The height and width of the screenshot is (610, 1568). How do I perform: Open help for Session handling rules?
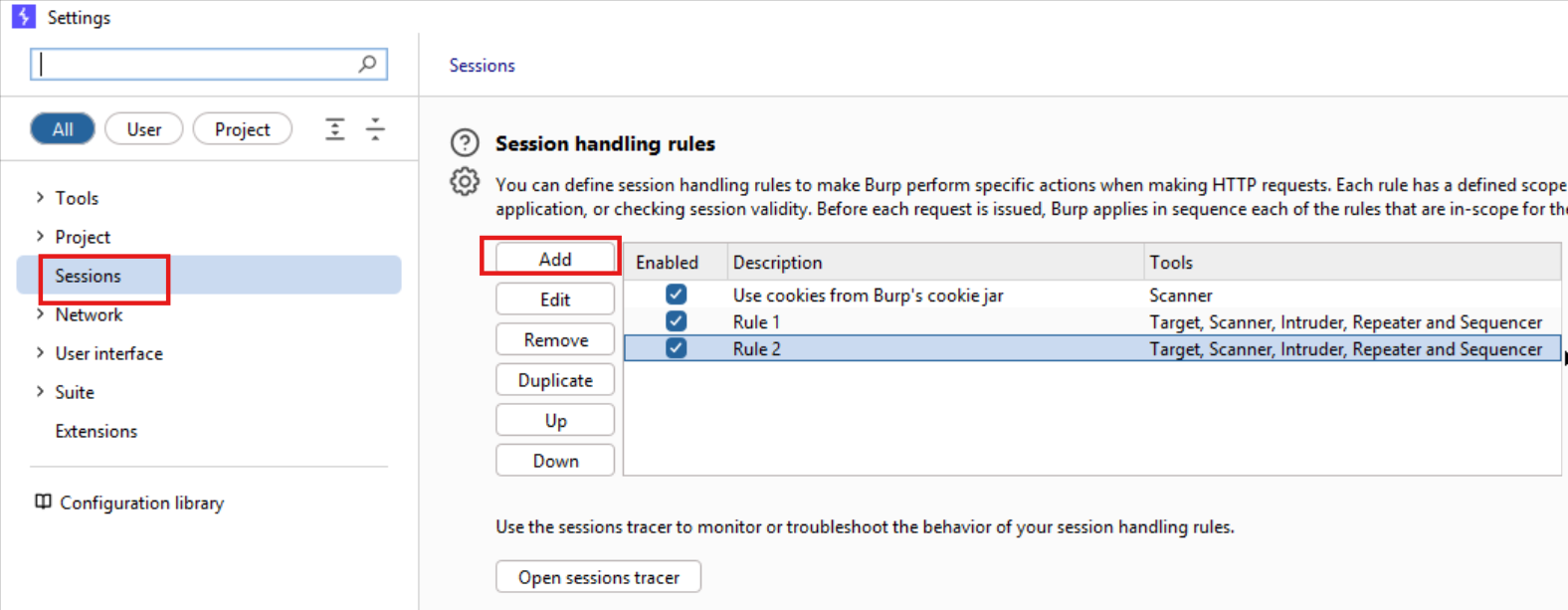tap(465, 143)
